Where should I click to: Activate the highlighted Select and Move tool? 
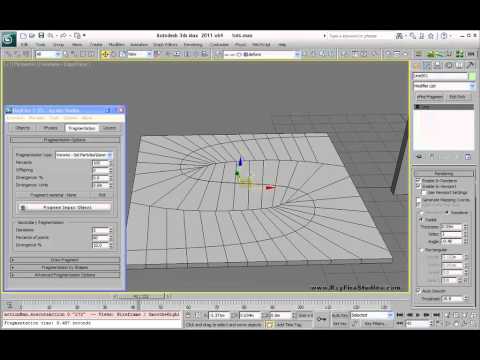click(105, 54)
